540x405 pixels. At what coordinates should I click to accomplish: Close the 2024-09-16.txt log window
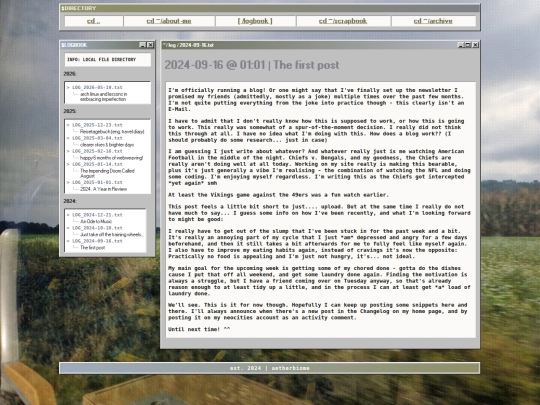[x=475, y=45]
